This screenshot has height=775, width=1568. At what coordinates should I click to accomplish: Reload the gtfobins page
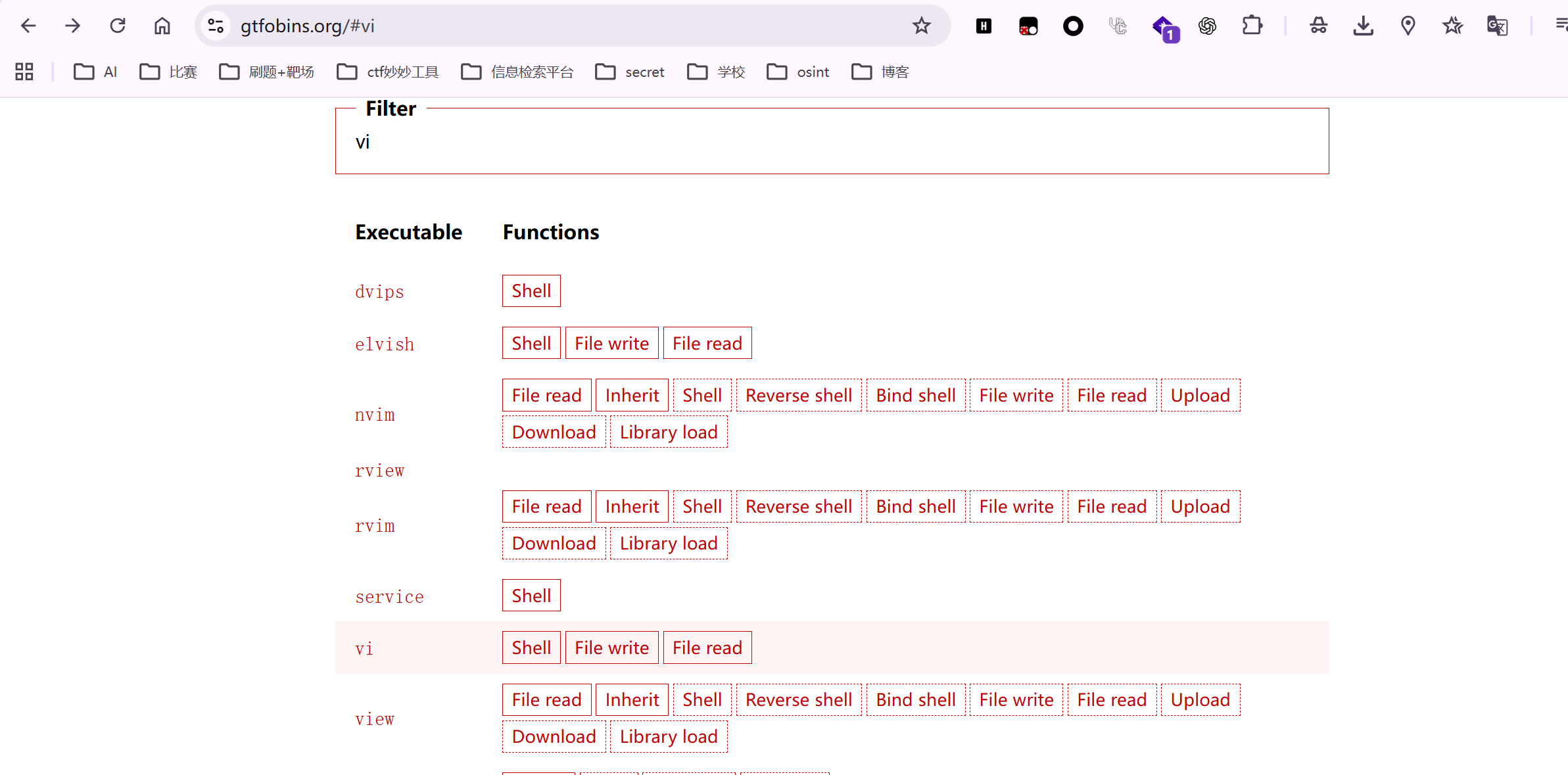118,26
